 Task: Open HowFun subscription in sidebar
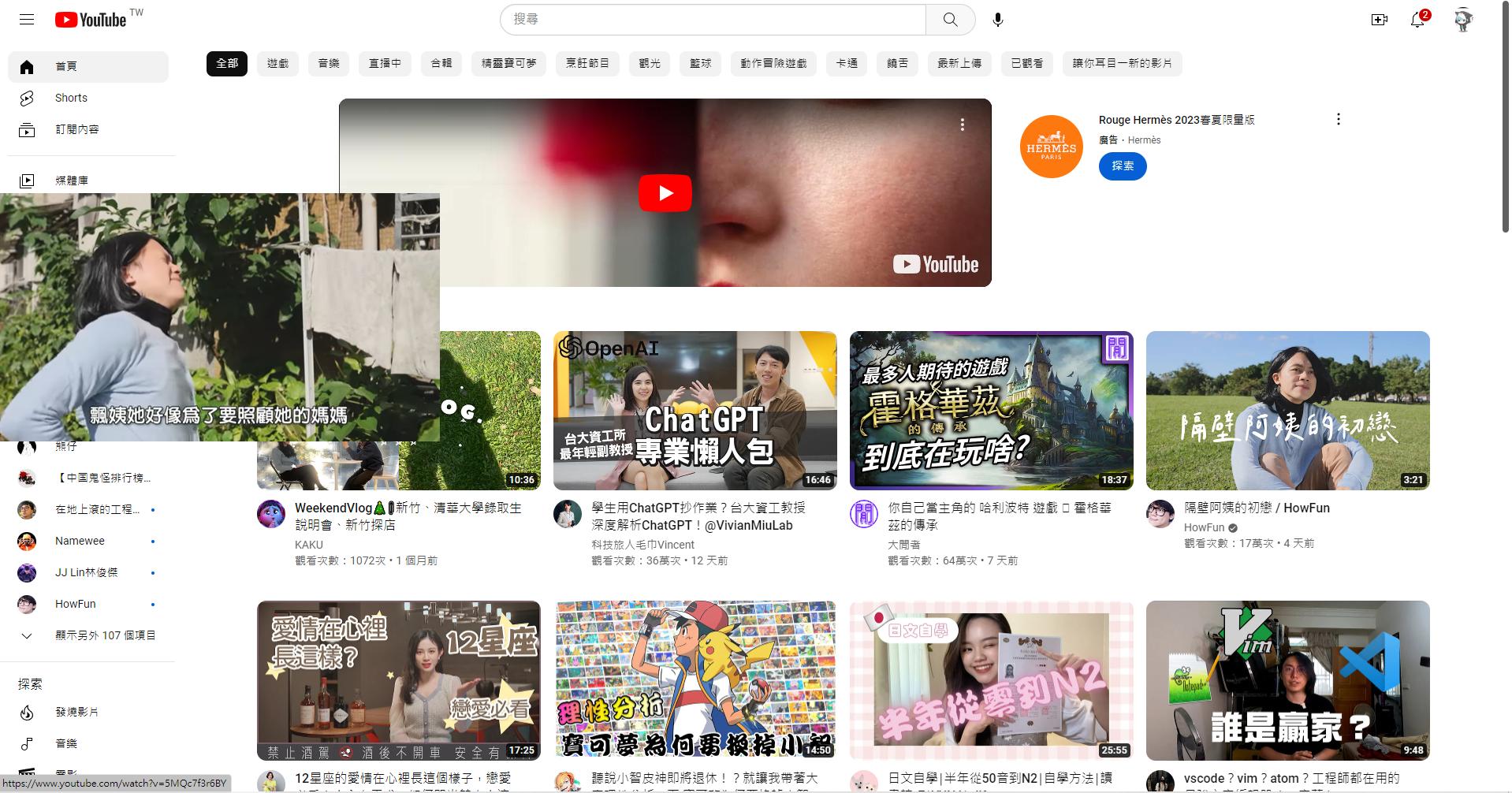tap(88, 604)
